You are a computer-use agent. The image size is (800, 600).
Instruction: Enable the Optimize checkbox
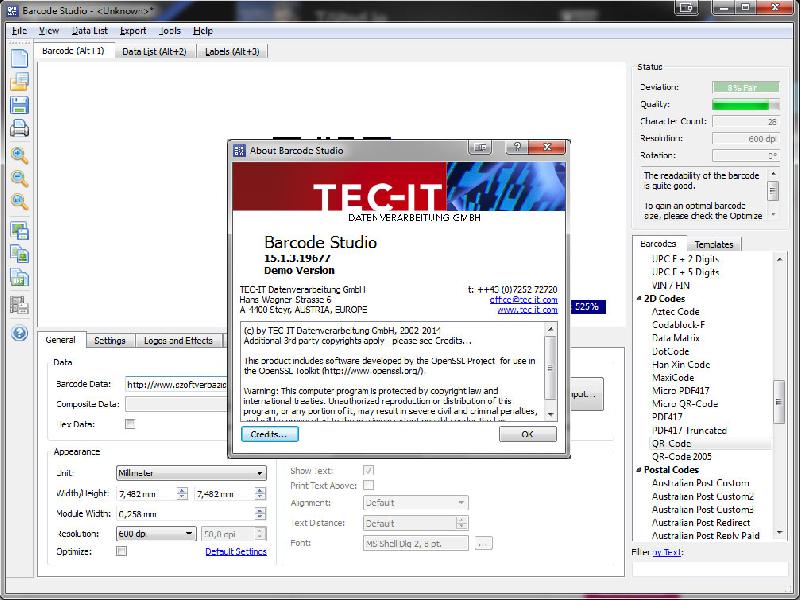(121, 551)
